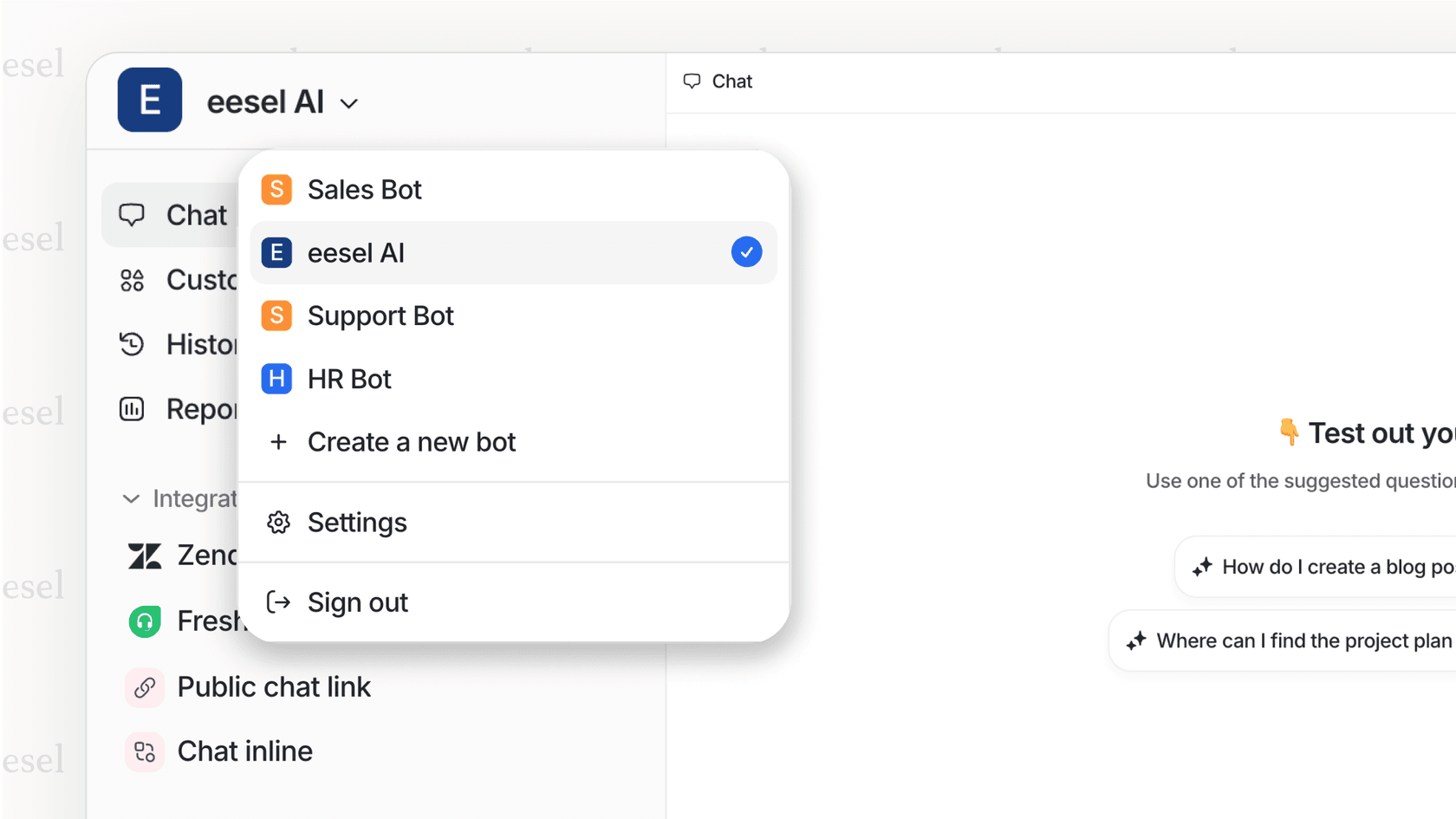Select the Zendesk integration icon
The image size is (1456, 819).
point(144,556)
